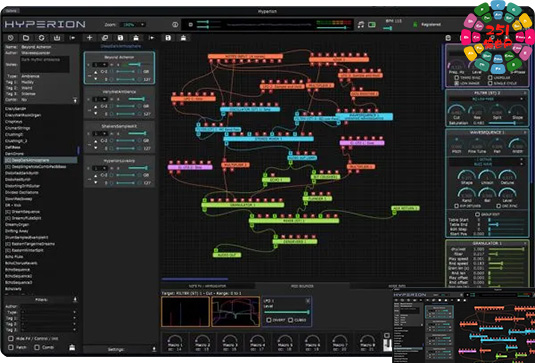Screen dimensions: 535x363
Task: Toggle the CUBED checkbox for LFO 1
Action: coord(290,320)
